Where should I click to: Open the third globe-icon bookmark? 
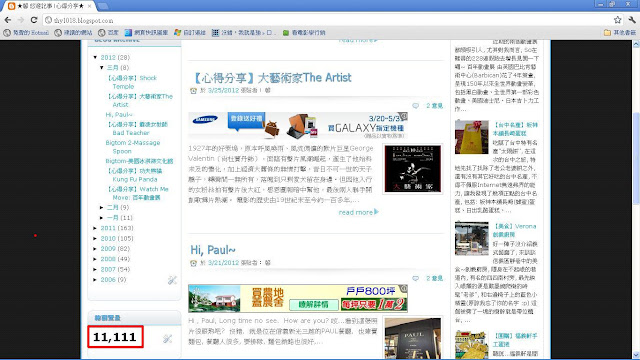pyautogui.click(x=108, y=33)
